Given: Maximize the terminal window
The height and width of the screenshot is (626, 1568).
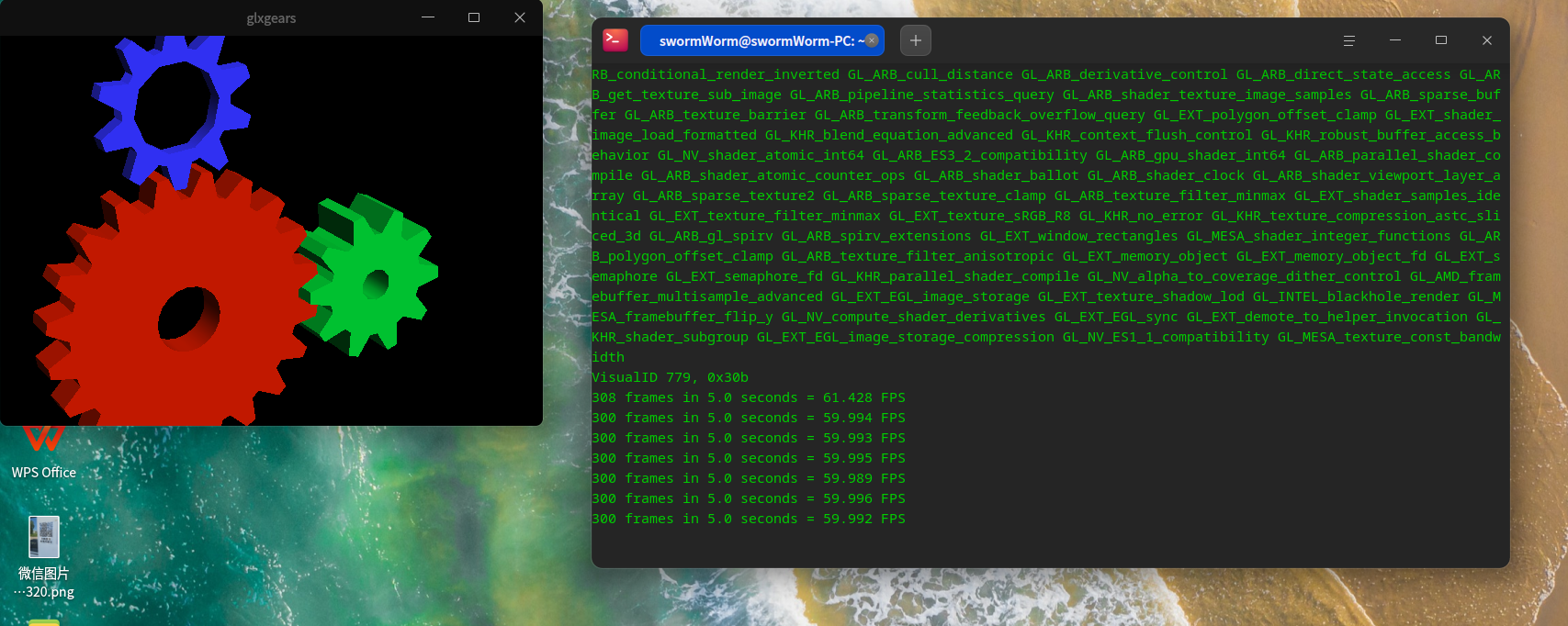Looking at the screenshot, I should 1441,40.
